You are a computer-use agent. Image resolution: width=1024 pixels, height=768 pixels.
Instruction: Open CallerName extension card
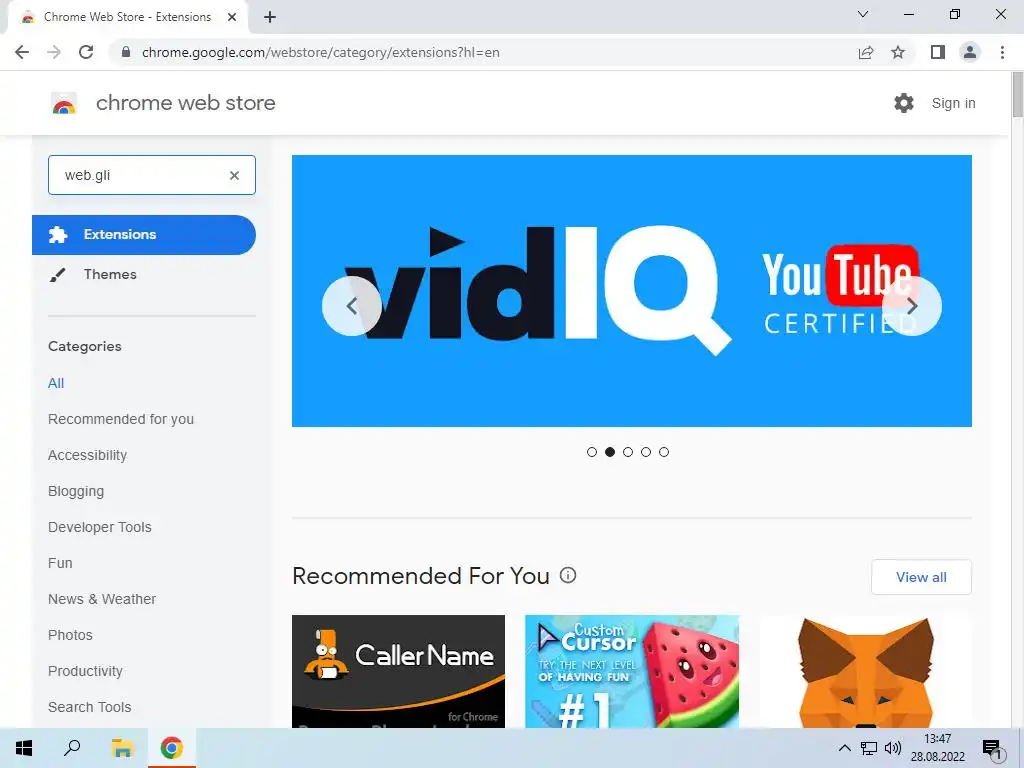pos(398,671)
